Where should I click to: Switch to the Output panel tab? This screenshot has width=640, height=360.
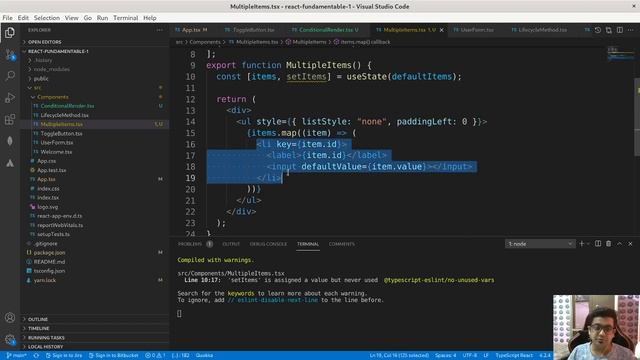click(231, 244)
